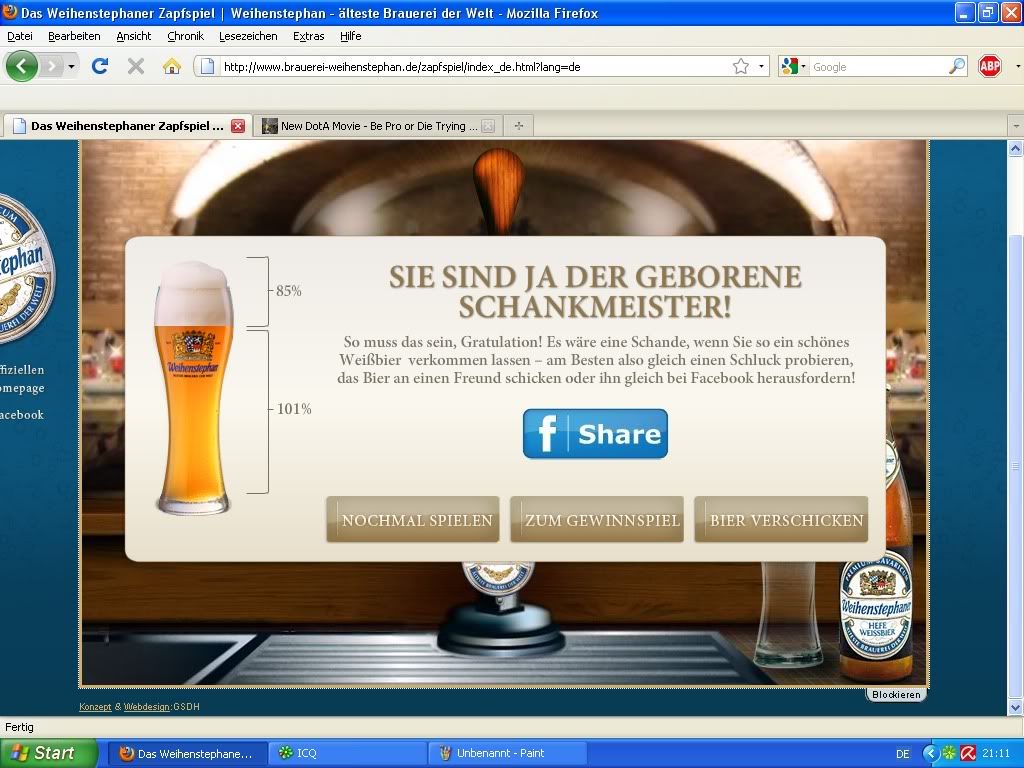Open the search engine selector dropdown
1024x768 pixels.
pyautogui.click(x=793, y=66)
